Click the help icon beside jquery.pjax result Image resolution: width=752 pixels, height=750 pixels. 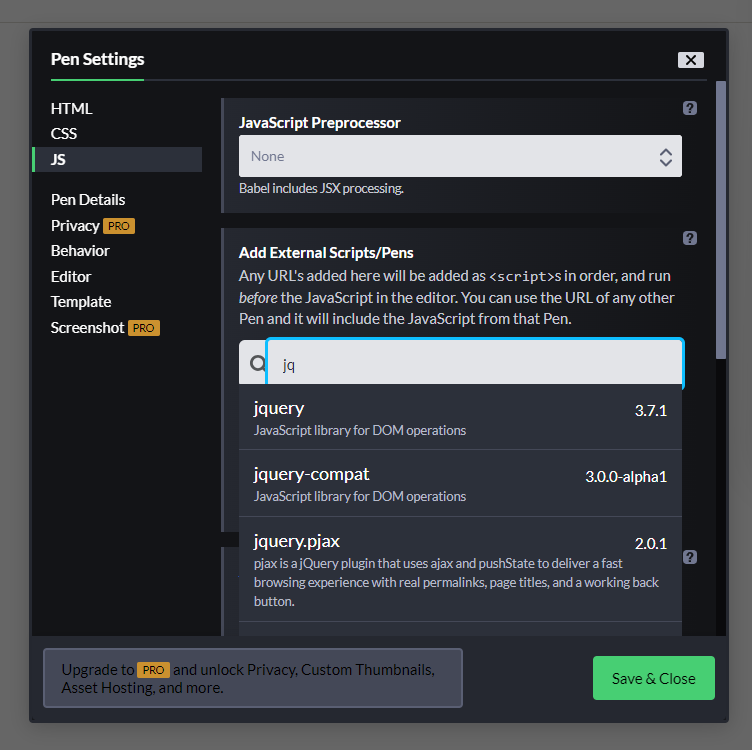coord(690,557)
